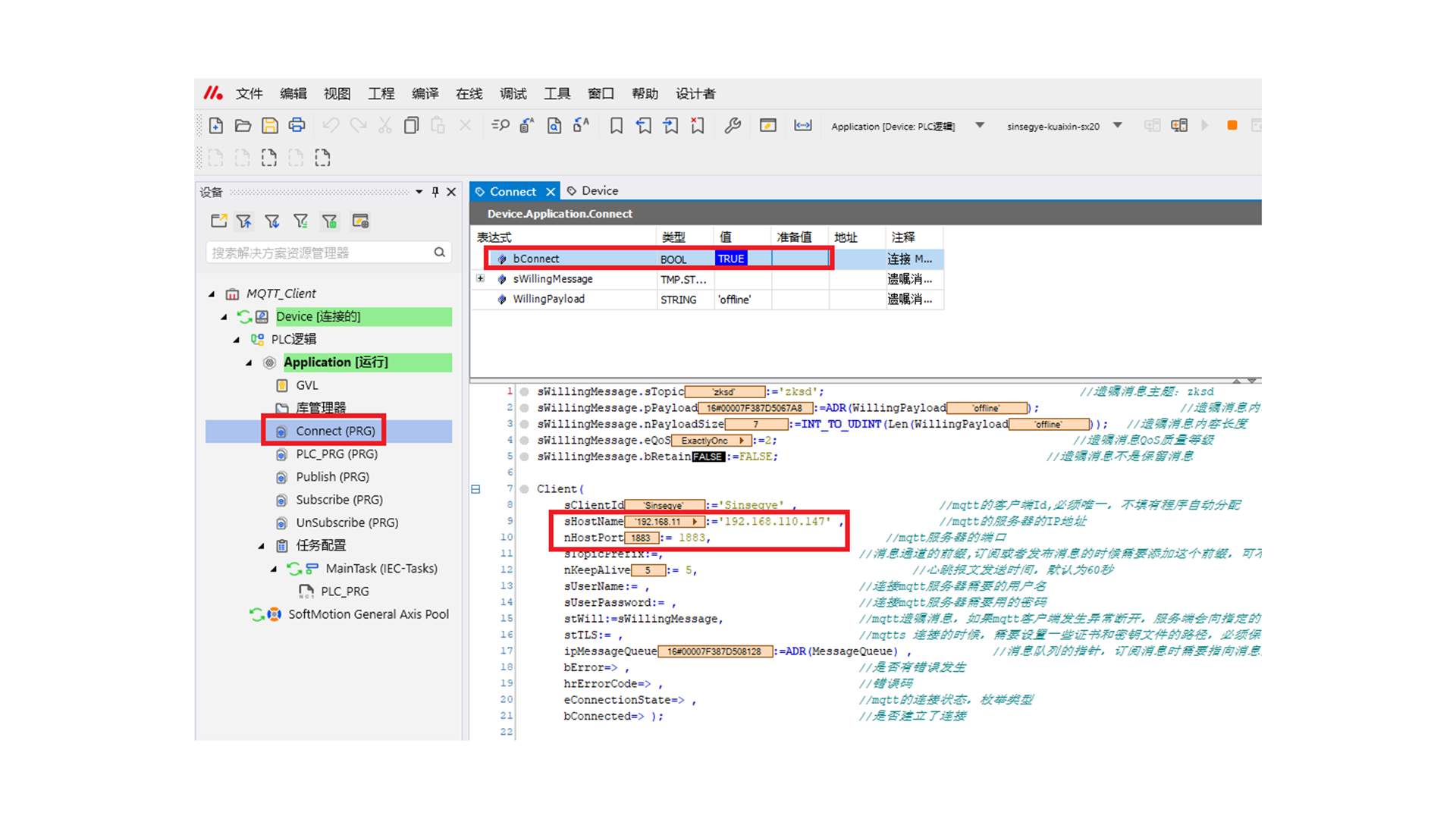This screenshot has height=819, width=1456.
Task: Go to previous bookmark icon
Action: tap(643, 126)
